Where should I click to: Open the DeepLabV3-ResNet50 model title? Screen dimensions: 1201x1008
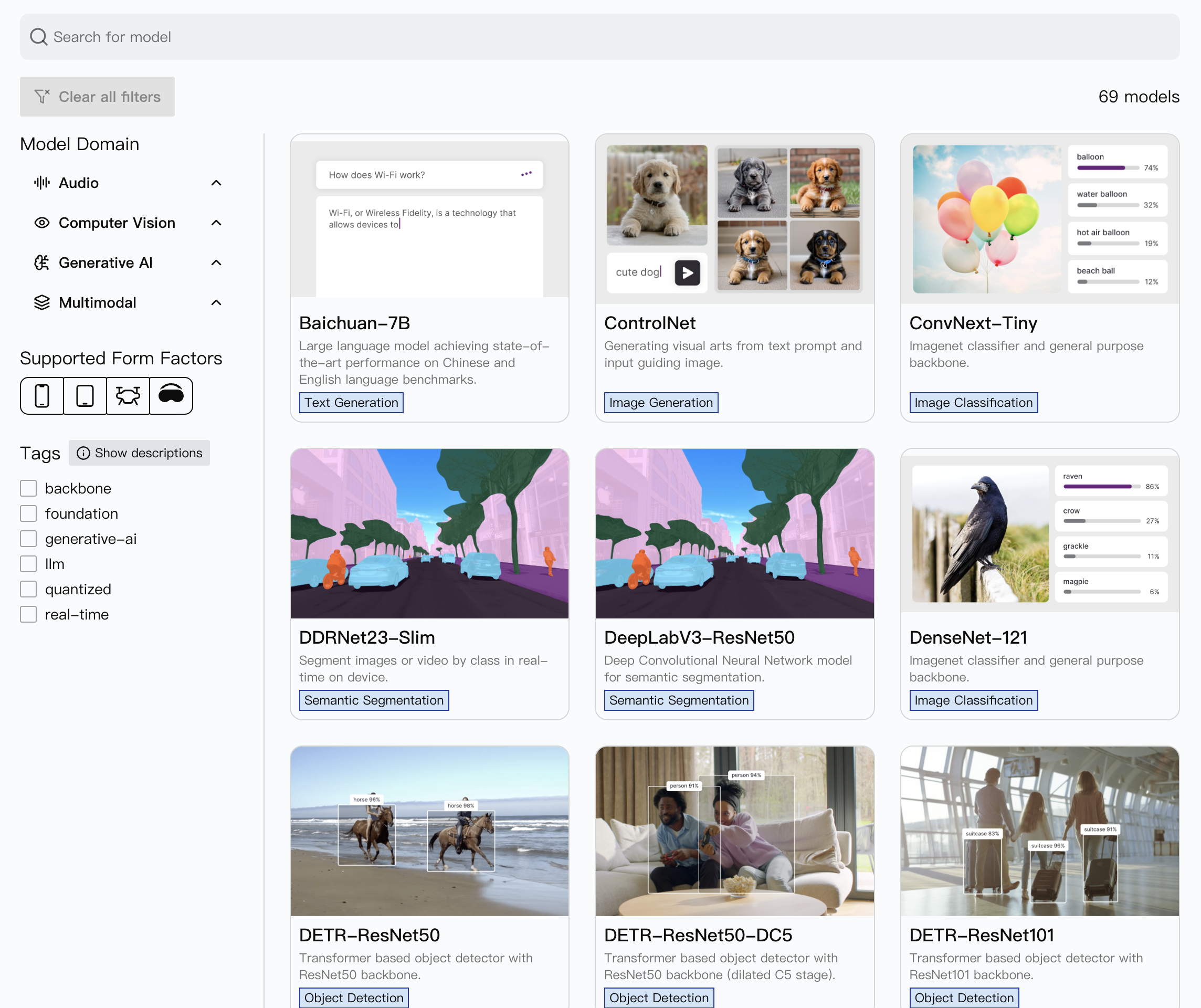click(x=699, y=637)
